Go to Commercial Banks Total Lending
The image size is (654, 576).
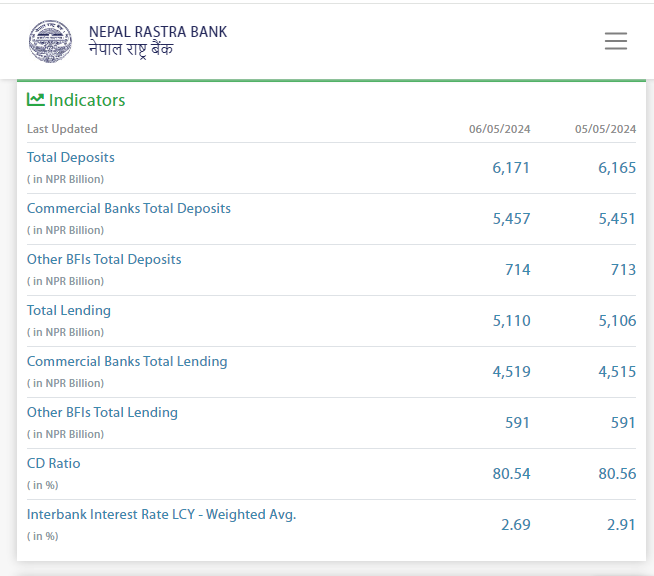pyautogui.click(x=127, y=361)
